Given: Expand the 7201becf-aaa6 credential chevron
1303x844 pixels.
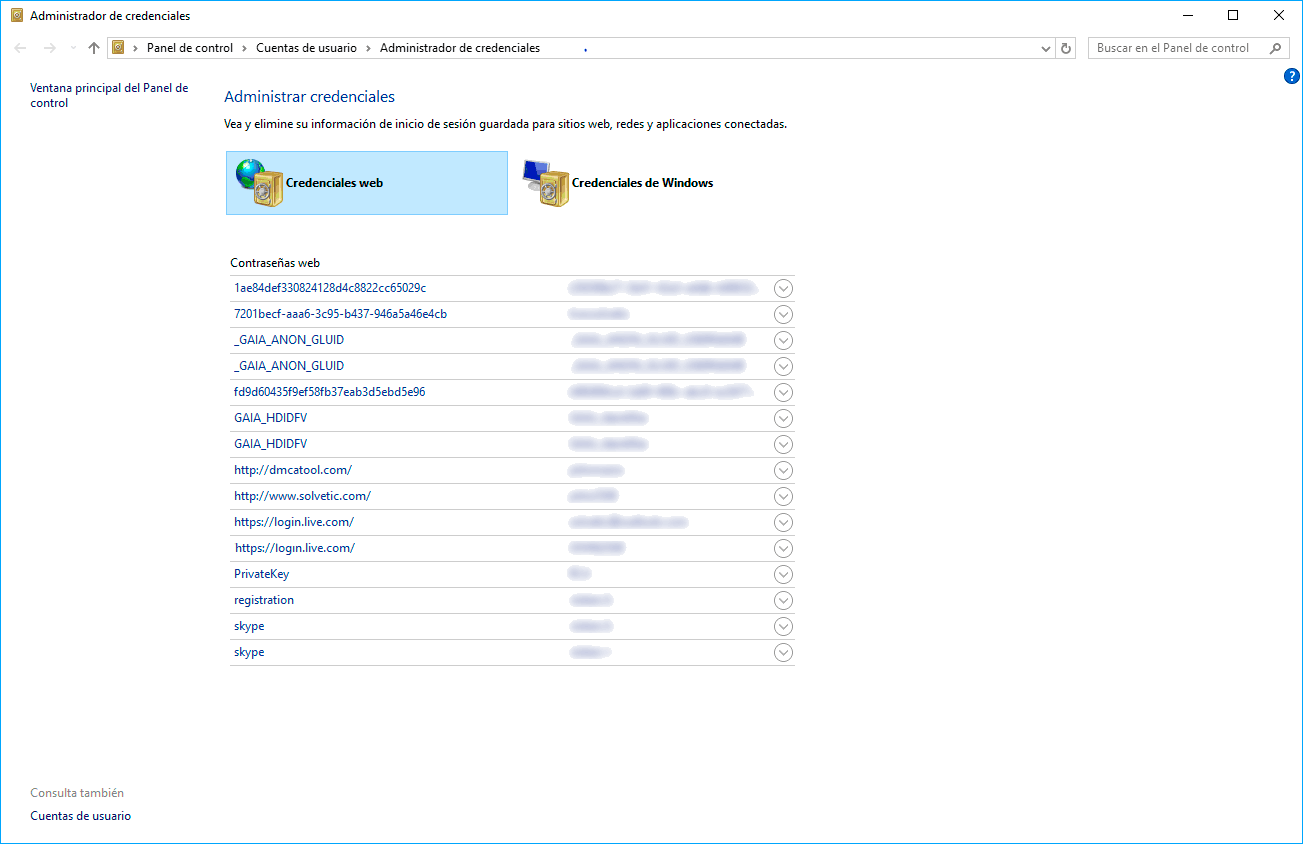Looking at the screenshot, I should pos(784,314).
